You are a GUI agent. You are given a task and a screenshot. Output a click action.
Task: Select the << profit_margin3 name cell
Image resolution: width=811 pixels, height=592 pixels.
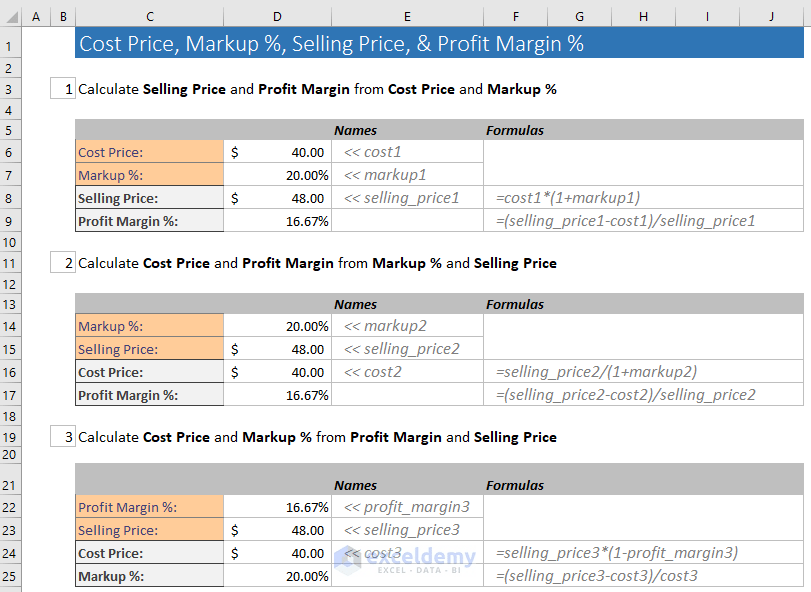click(407, 507)
